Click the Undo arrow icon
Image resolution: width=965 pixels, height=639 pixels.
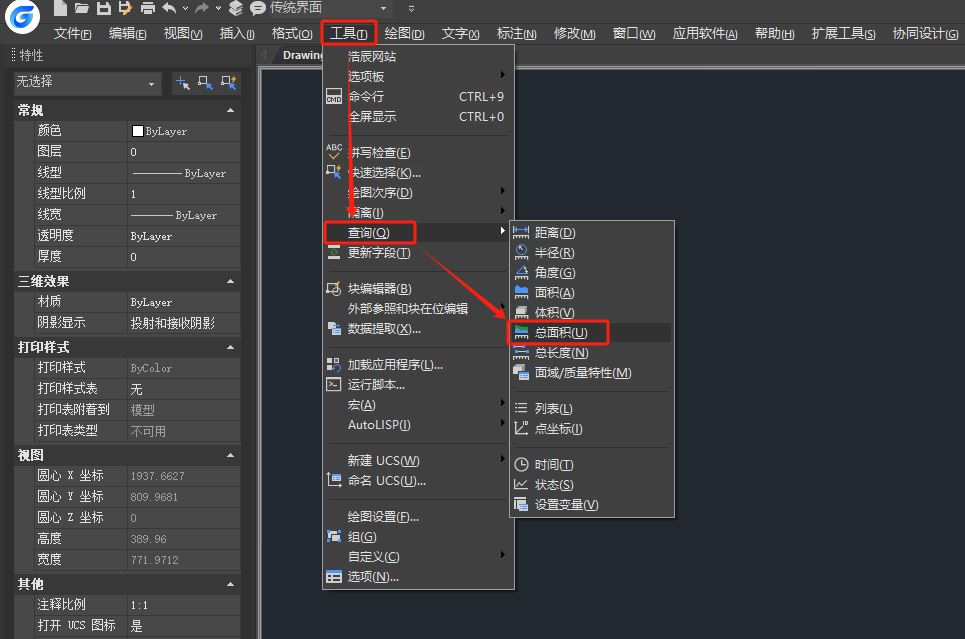tap(170, 8)
